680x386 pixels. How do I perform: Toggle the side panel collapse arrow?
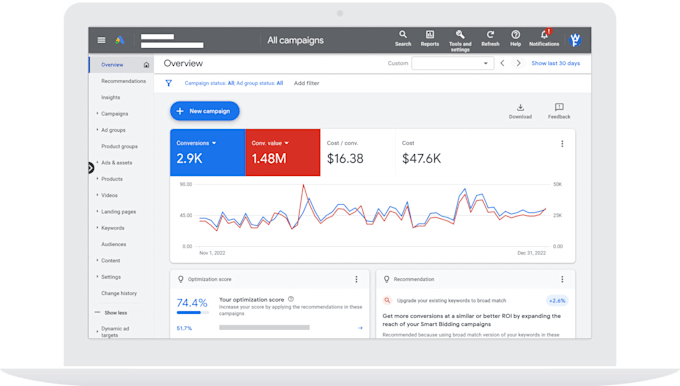[x=91, y=168]
